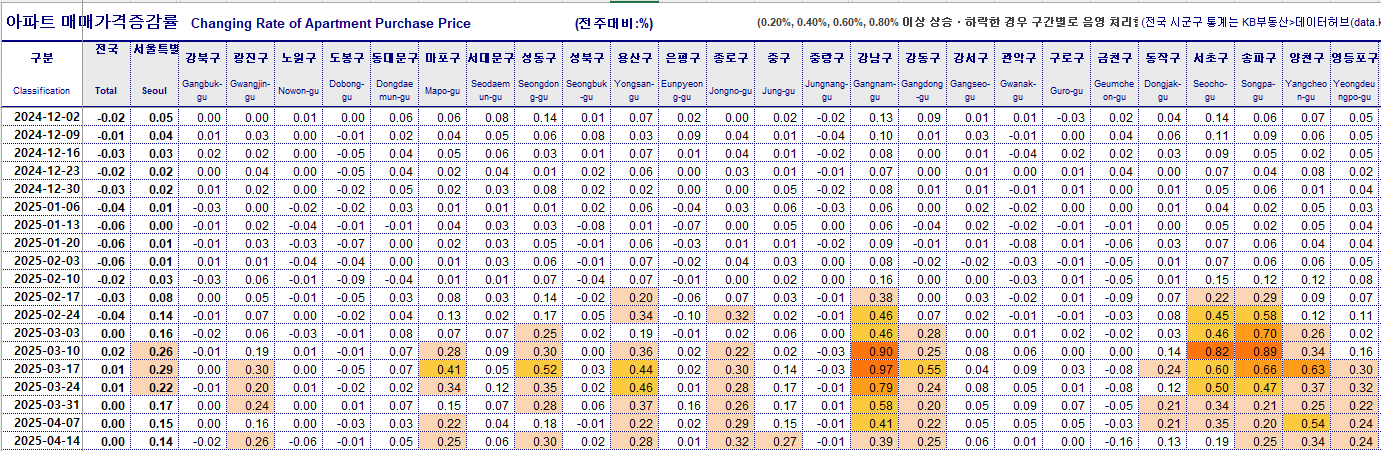Viewport: 1381px width, 451px height.
Task: Select the 2025-01-20 date cell
Action: click(42, 243)
